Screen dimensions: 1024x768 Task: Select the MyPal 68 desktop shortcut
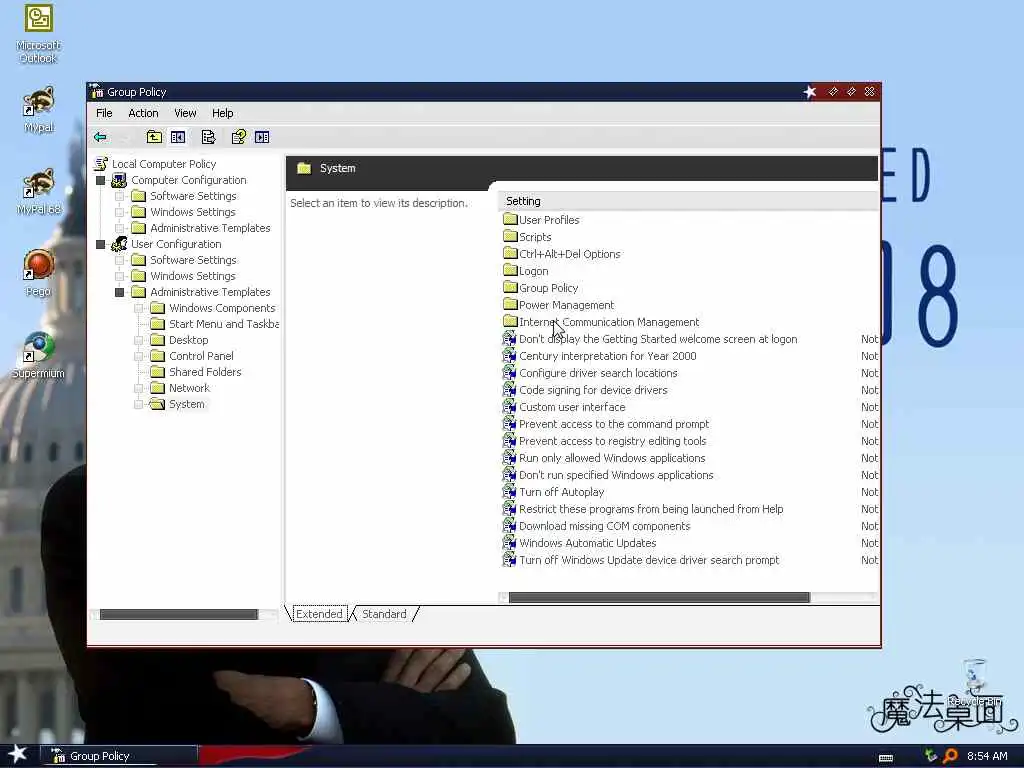click(x=39, y=191)
